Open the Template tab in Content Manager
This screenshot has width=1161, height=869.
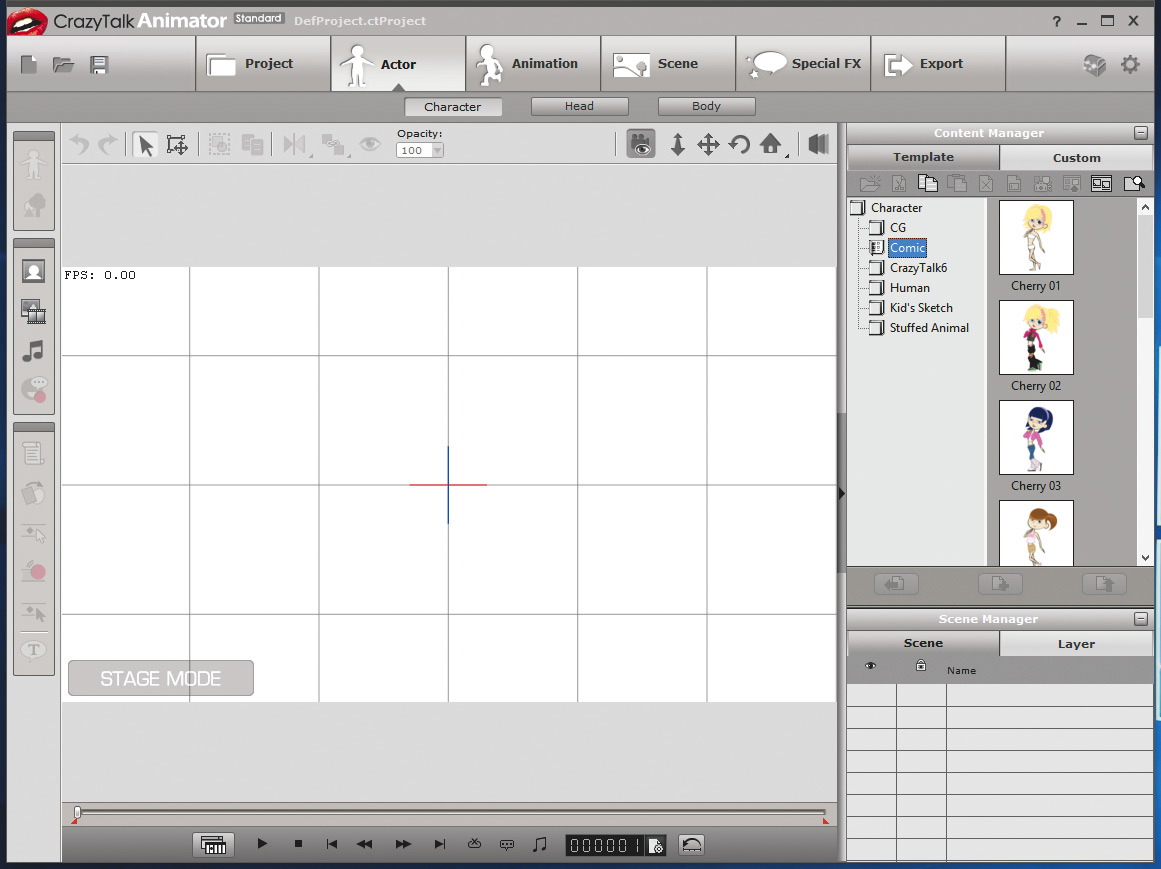point(923,157)
